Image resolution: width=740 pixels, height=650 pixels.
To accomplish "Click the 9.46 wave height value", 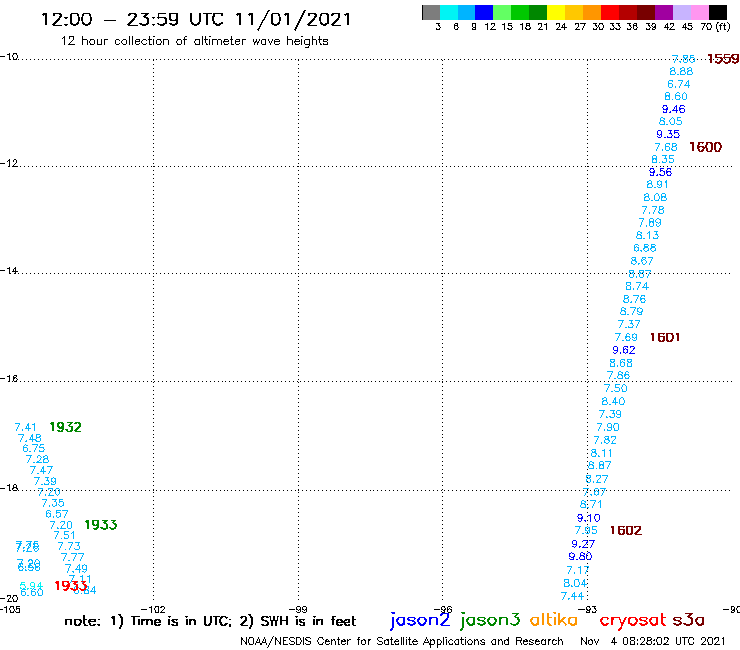I will pos(673,109).
